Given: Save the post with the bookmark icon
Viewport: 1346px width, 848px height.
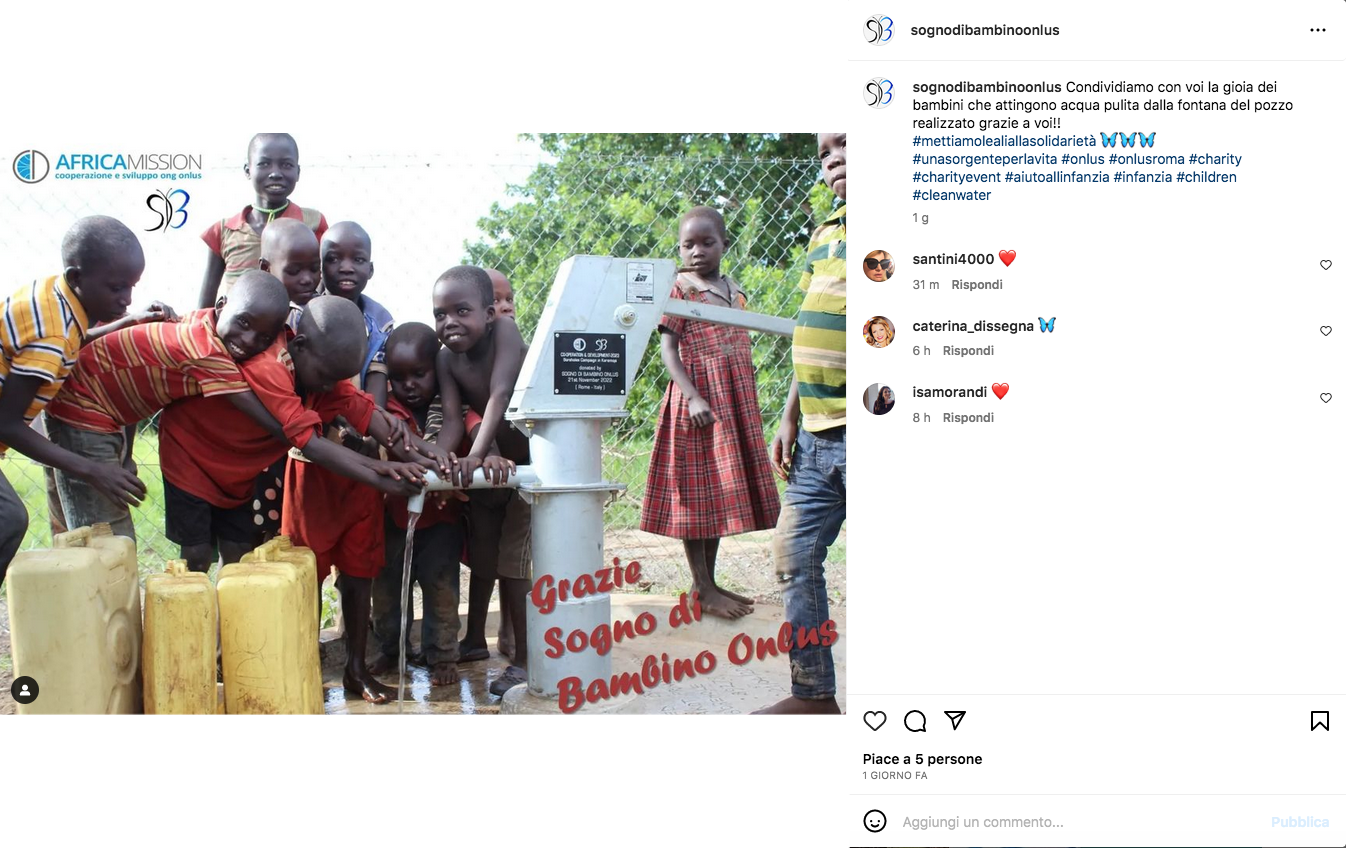Looking at the screenshot, I should 1320,721.
